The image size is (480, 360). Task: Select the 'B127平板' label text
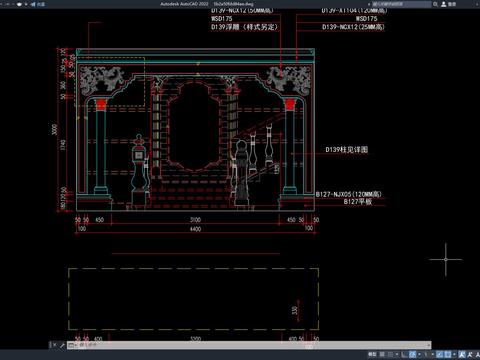tap(358, 202)
